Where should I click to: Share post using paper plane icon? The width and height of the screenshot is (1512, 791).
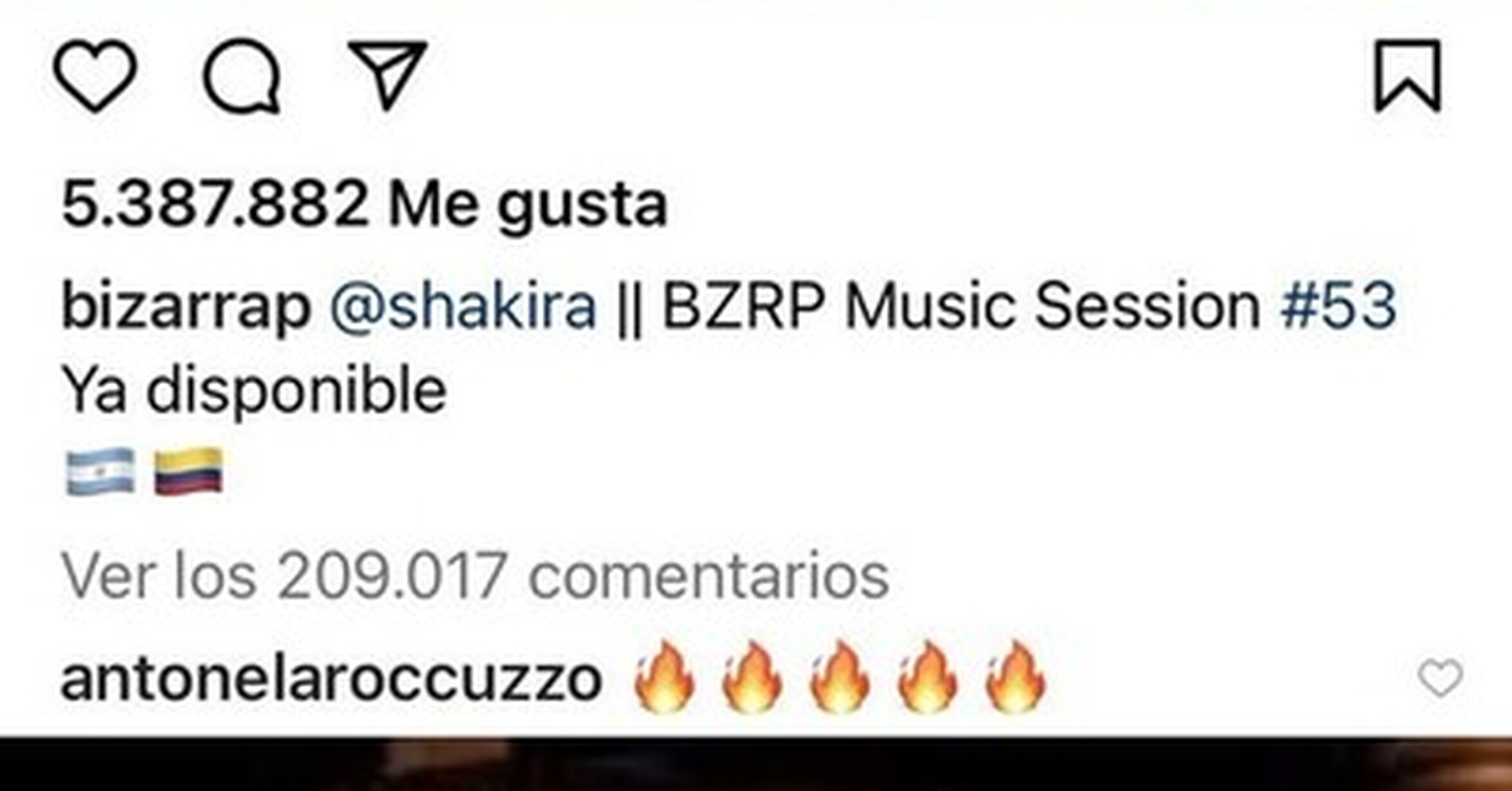388,75
